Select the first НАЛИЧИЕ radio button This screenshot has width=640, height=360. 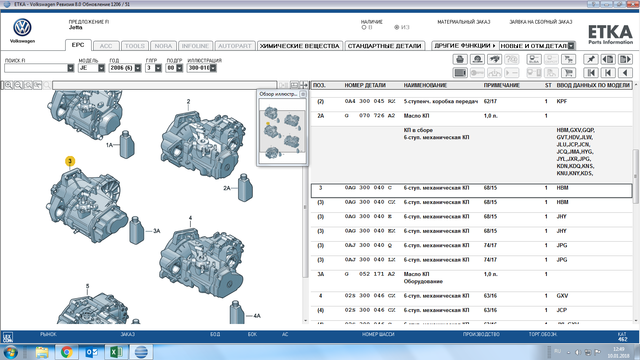(x=364, y=27)
